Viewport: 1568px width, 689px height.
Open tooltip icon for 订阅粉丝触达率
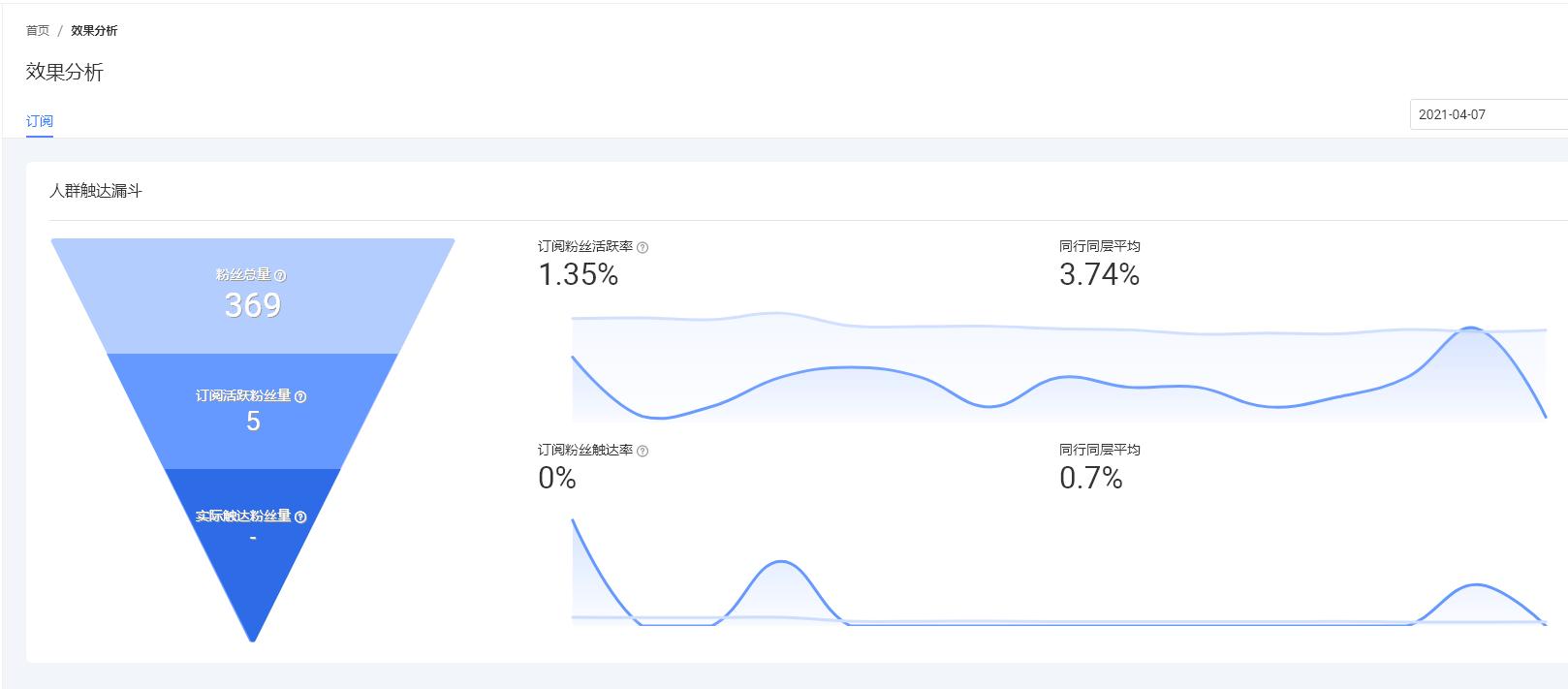643,452
